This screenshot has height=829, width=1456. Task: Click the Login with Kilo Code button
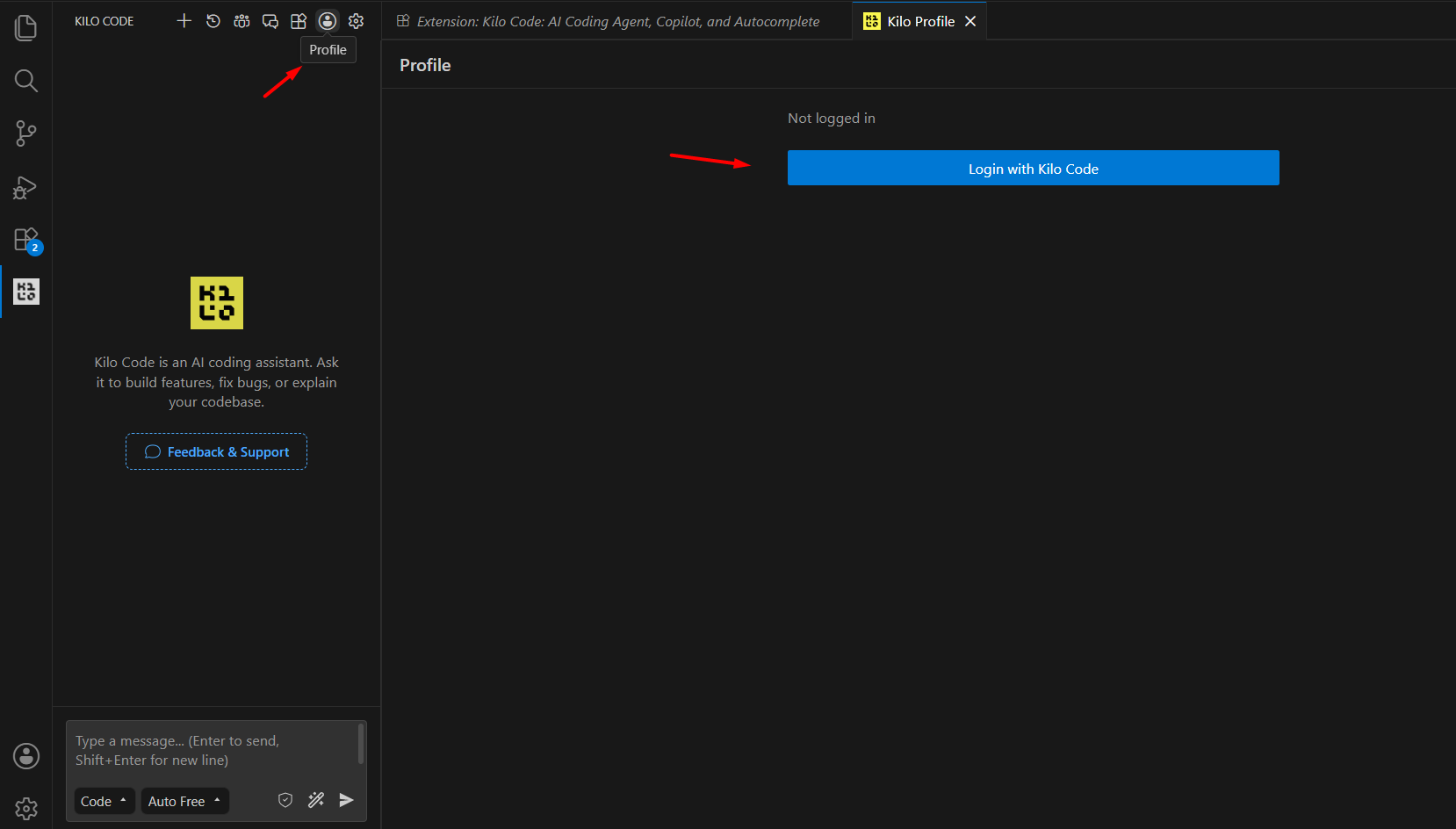point(1034,168)
